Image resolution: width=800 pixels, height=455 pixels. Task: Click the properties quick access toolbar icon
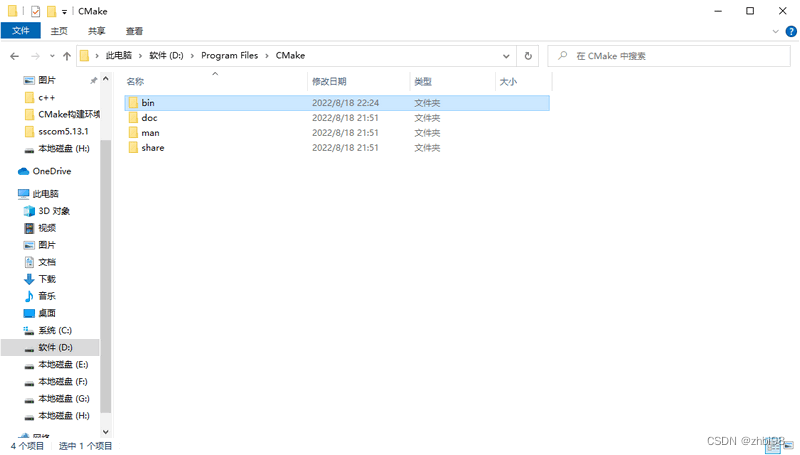coord(35,11)
